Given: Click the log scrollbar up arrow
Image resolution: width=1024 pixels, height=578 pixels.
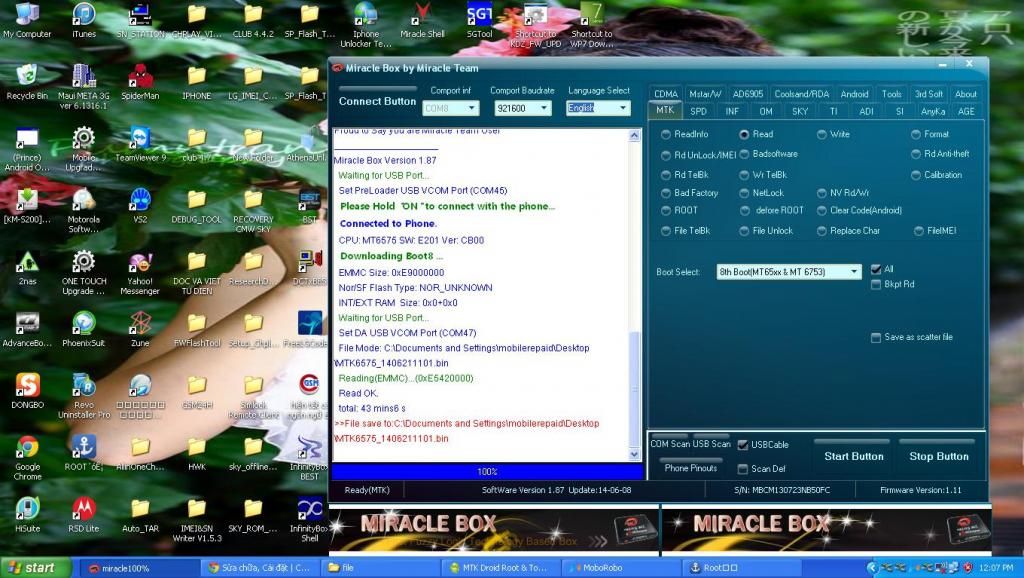Looking at the screenshot, I should coord(634,135).
